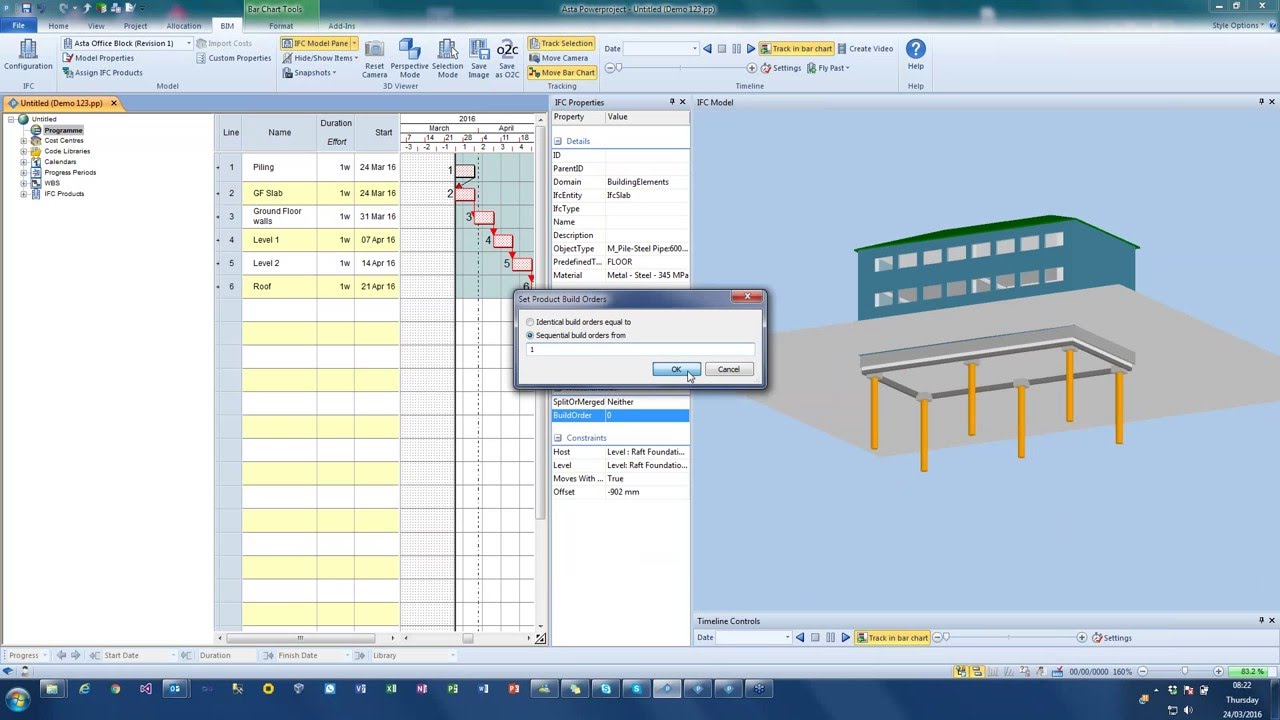Open Internet Explorer from taskbar
This screenshot has height=720, width=1280.
(x=84, y=689)
